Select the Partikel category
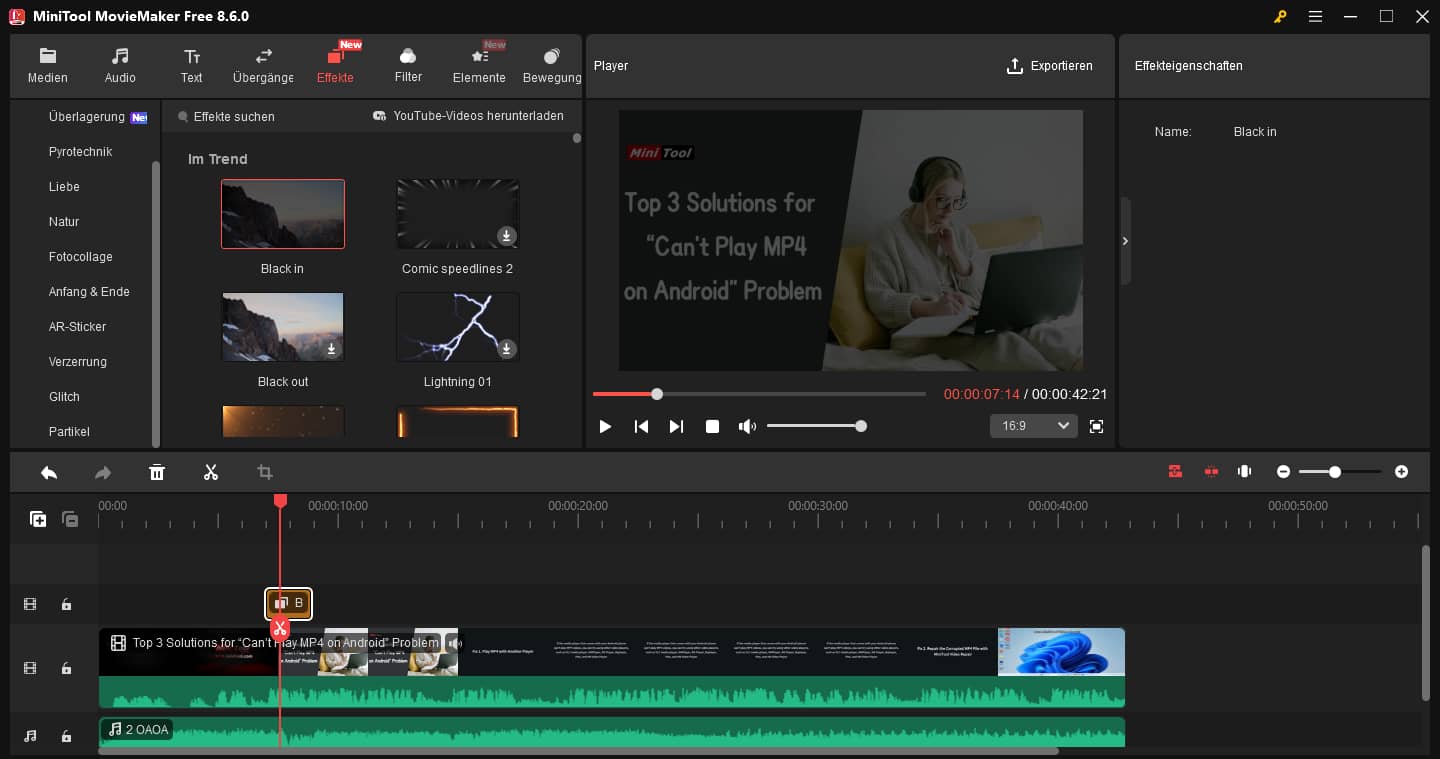1440x759 pixels. click(x=69, y=432)
